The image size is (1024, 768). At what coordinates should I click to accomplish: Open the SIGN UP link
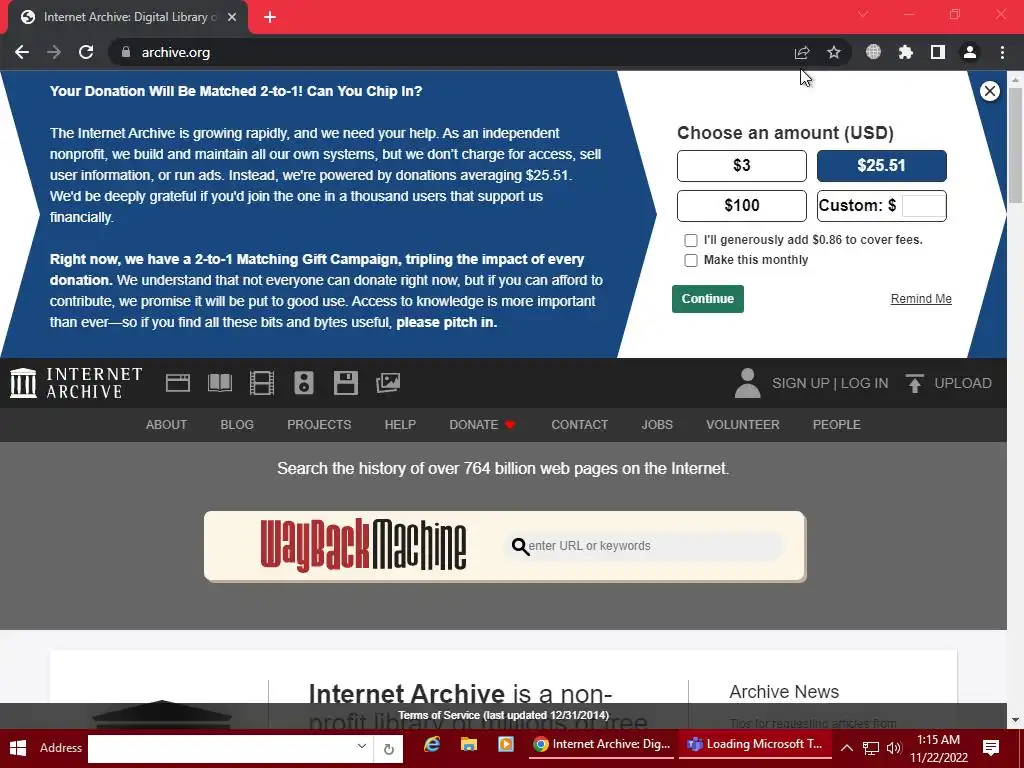[x=801, y=383]
